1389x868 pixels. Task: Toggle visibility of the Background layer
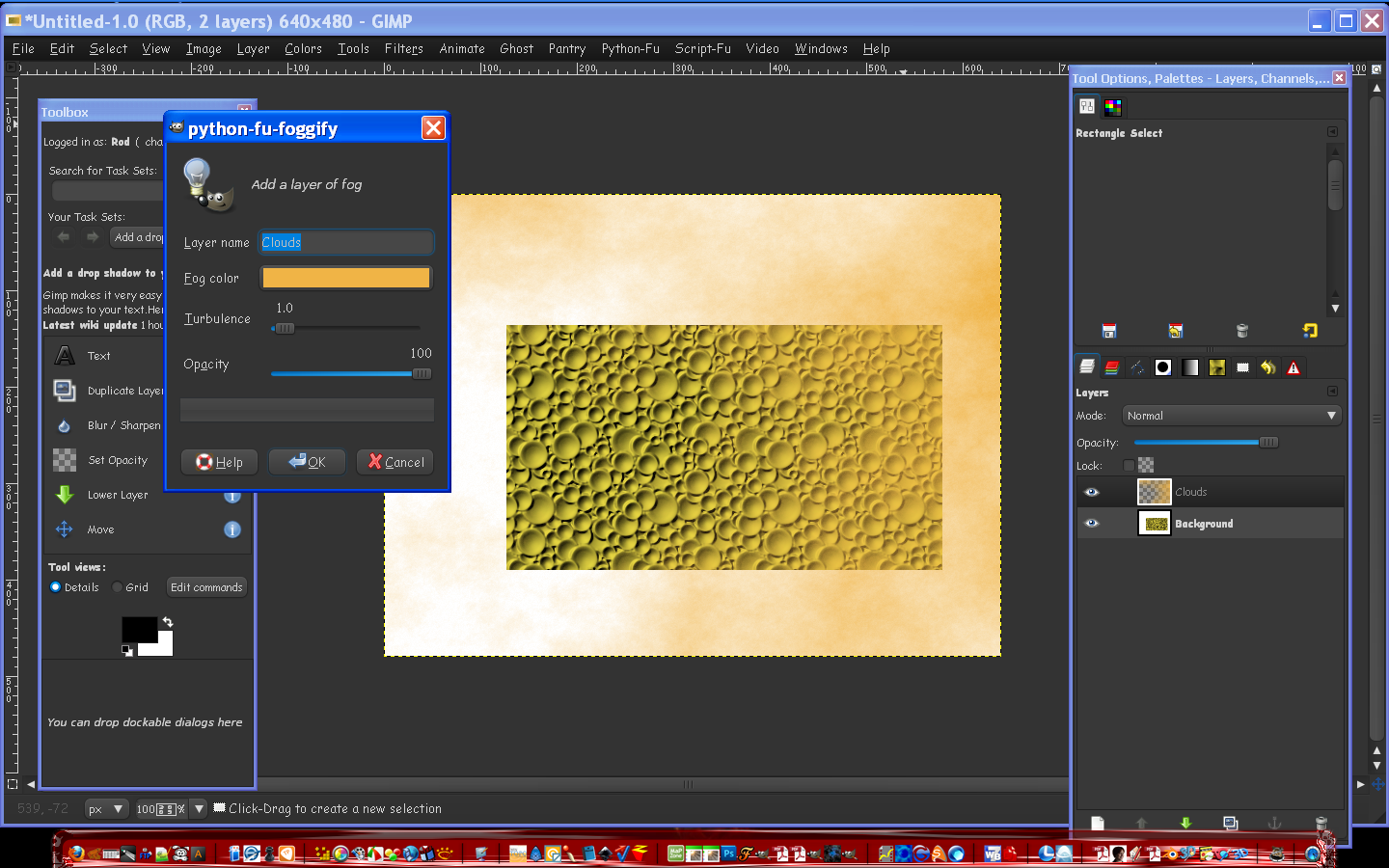tap(1092, 524)
